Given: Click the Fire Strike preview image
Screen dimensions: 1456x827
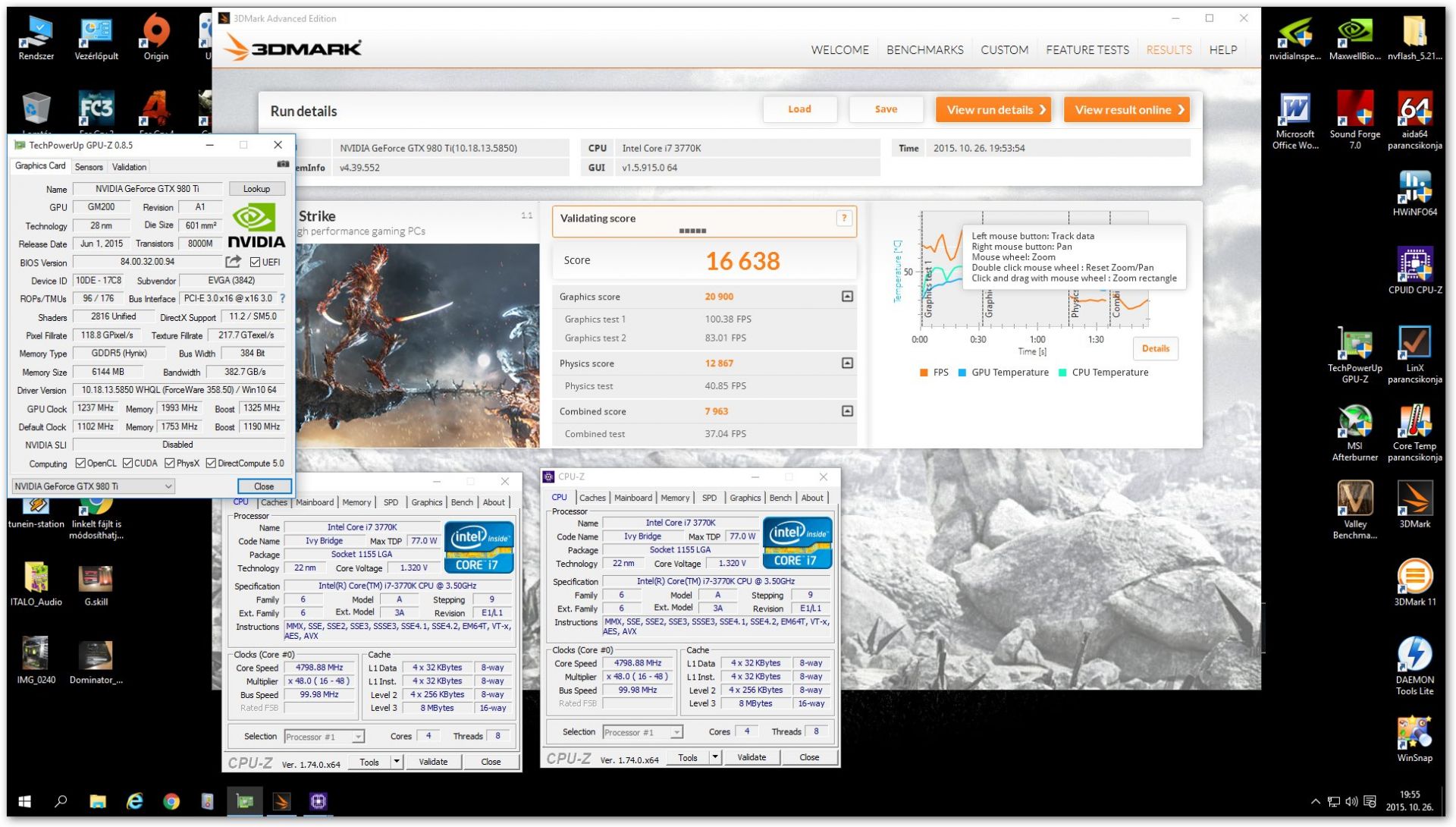Looking at the screenshot, I should click(417, 345).
